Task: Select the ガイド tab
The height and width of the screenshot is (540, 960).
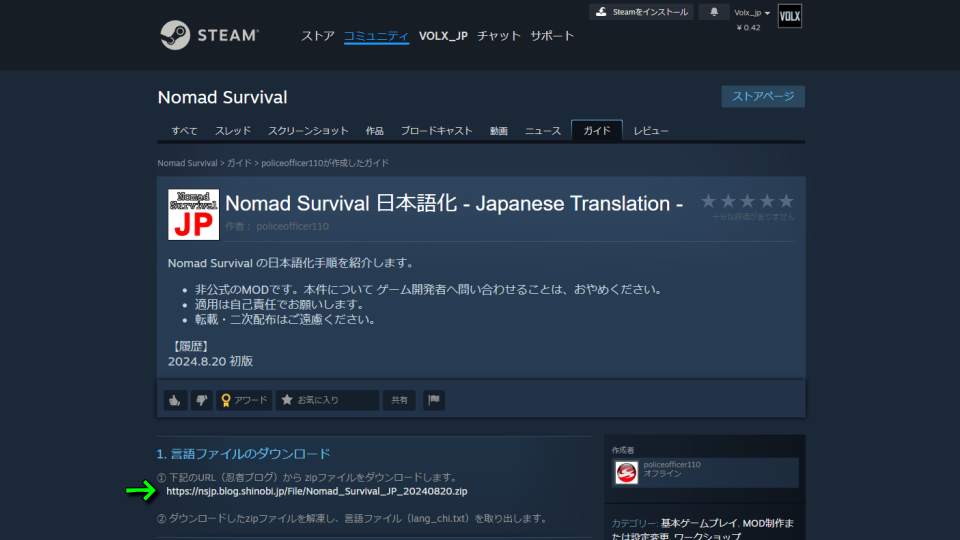Action: tap(597, 130)
